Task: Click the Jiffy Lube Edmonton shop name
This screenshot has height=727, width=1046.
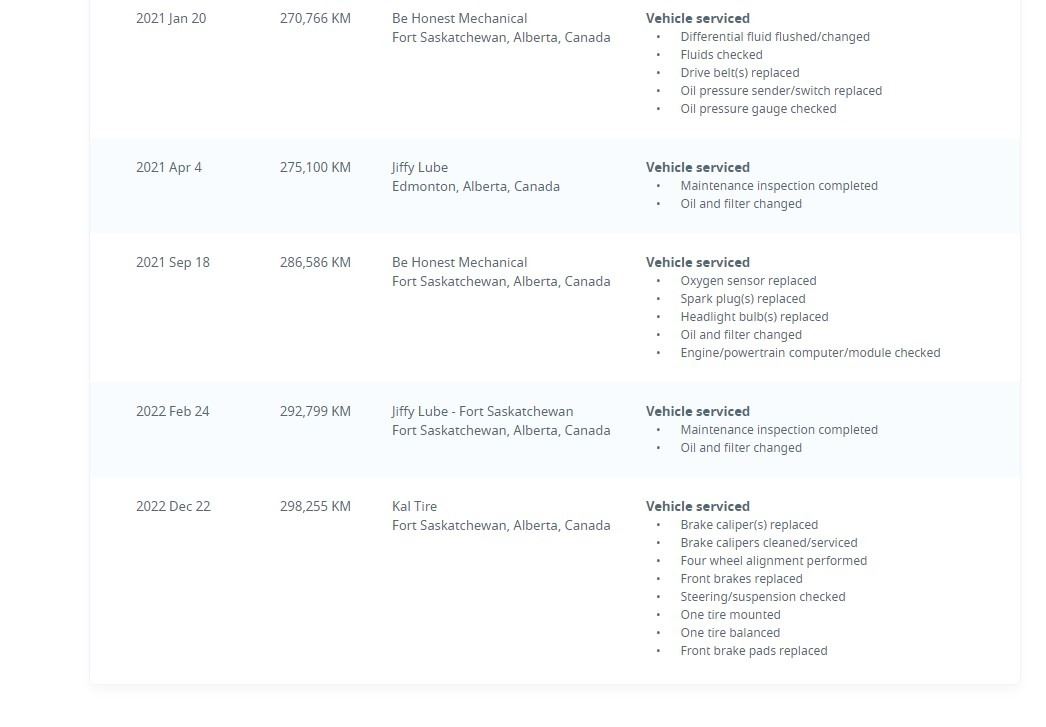Action: point(420,167)
